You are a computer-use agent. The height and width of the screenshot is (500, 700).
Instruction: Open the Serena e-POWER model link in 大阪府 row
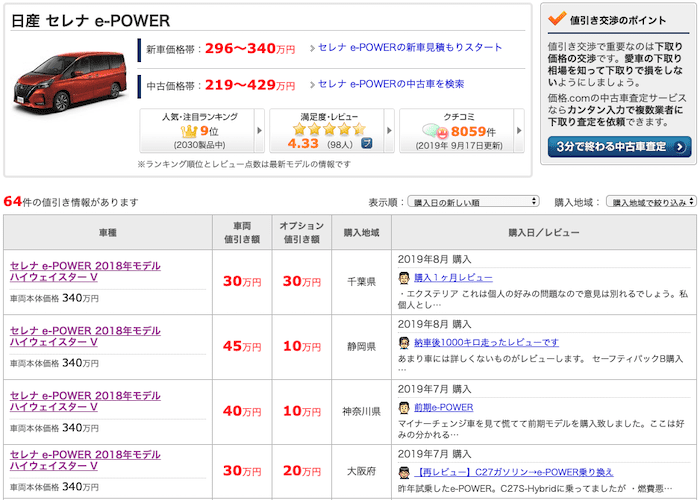[85, 460]
